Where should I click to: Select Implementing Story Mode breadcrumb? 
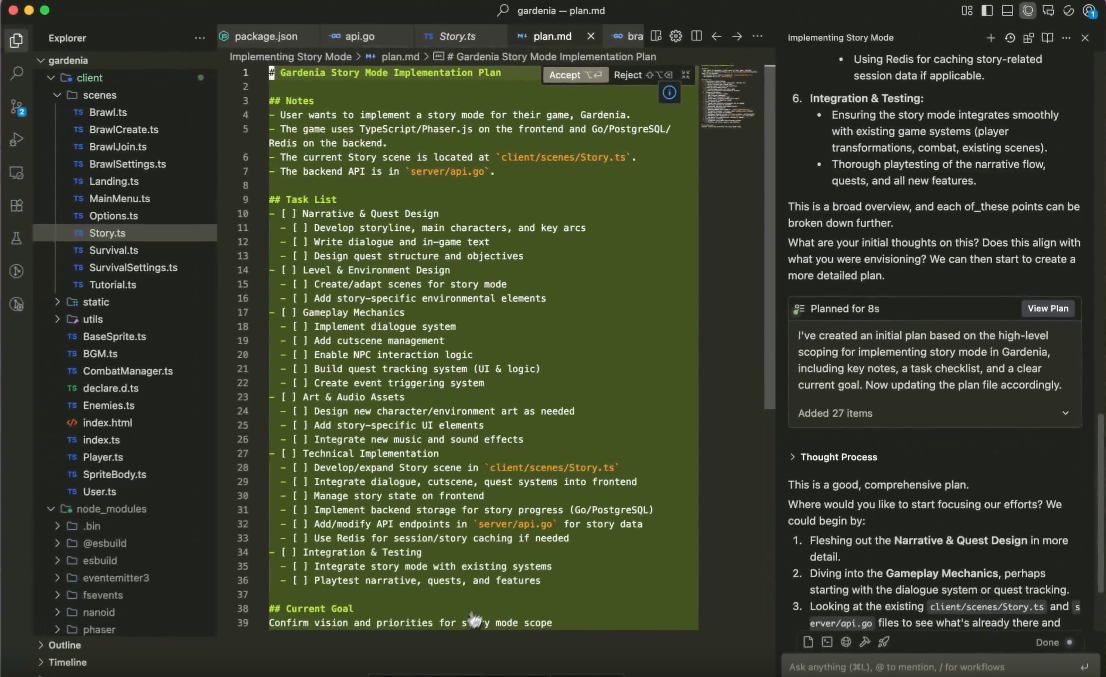(x=291, y=56)
